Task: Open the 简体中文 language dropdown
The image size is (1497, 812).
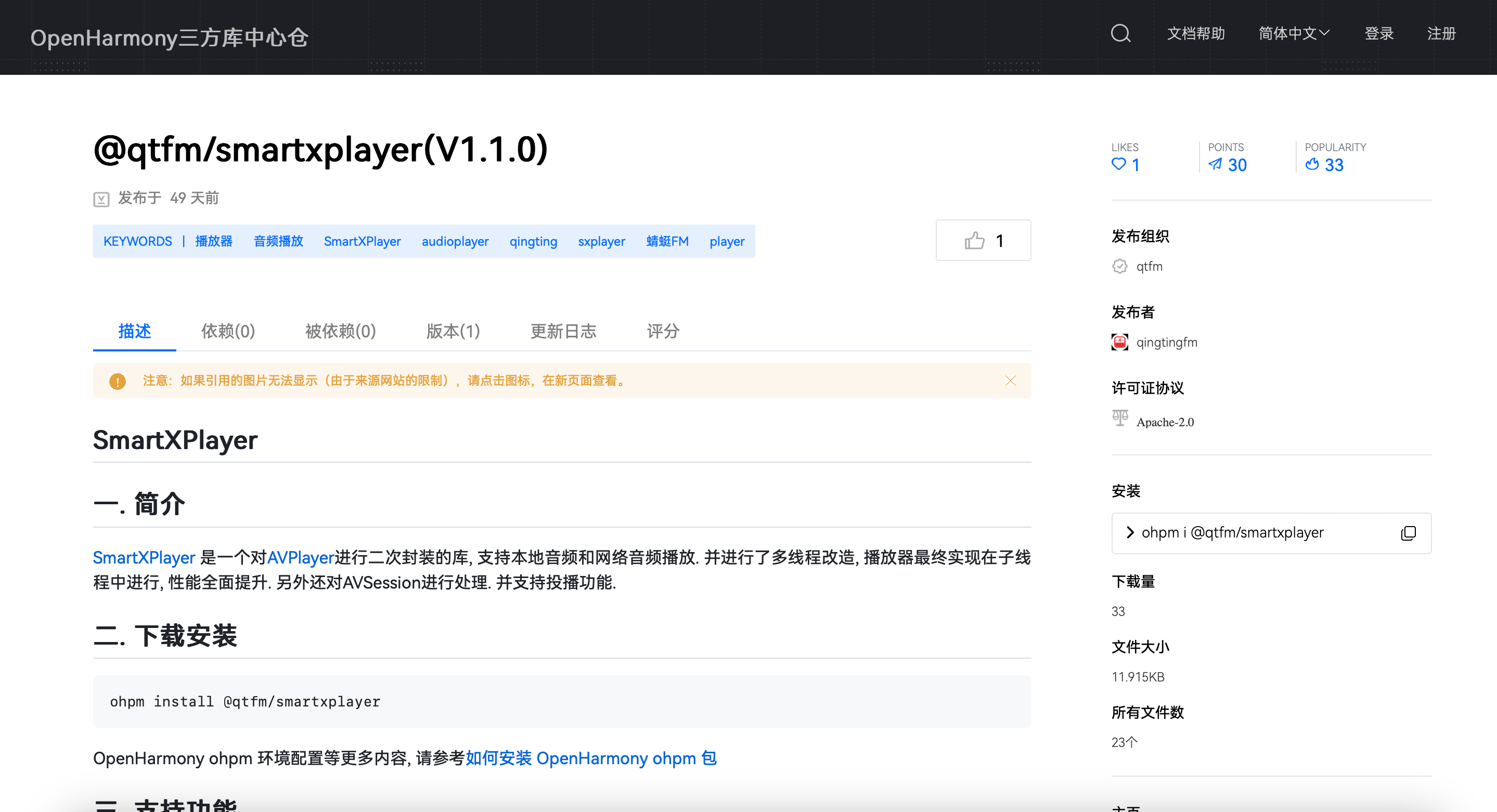Action: pyautogui.click(x=1293, y=34)
